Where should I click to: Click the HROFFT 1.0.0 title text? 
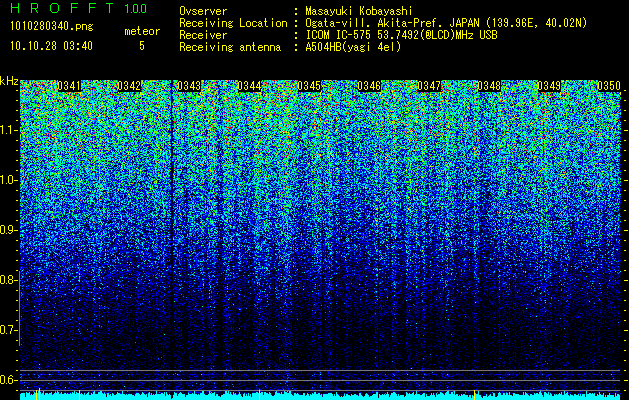click(x=79, y=8)
